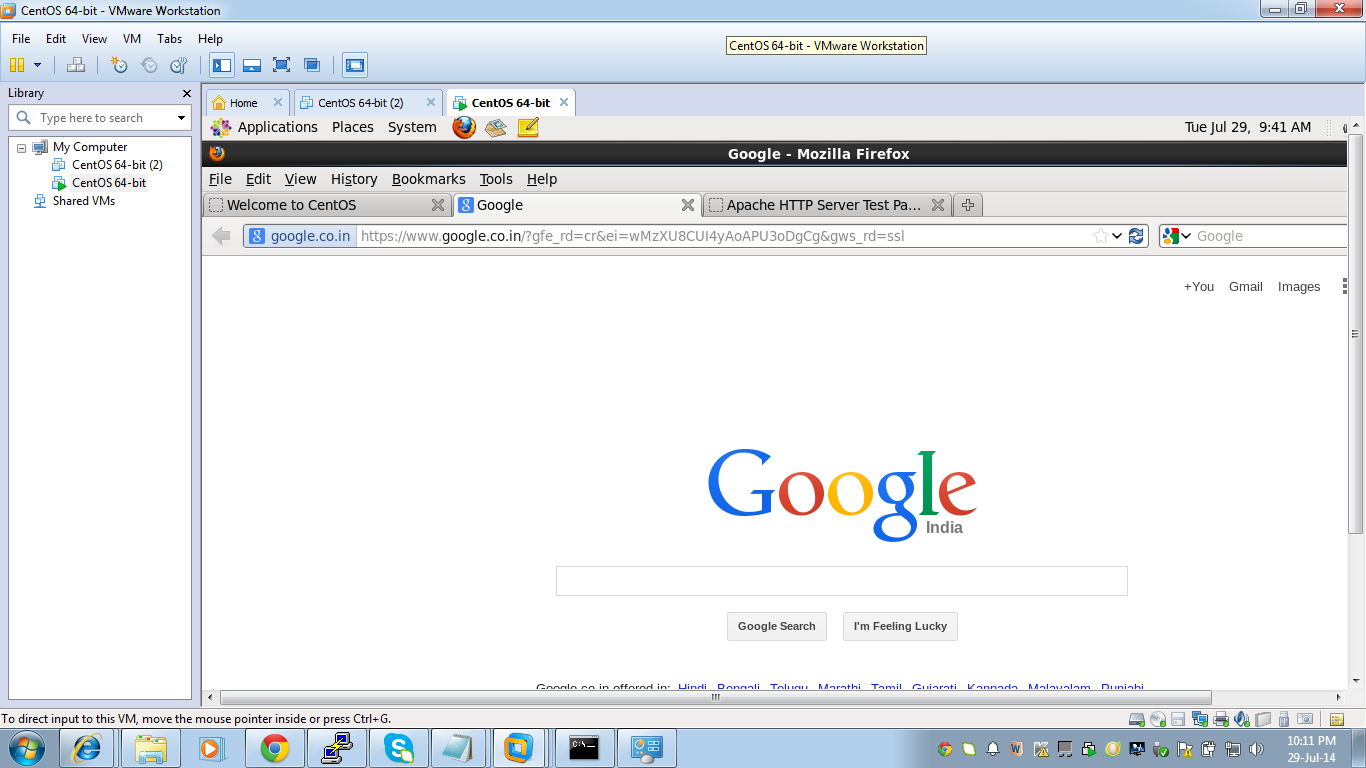Open Firefox History menu
This screenshot has width=1366, height=768.
pos(354,179)
